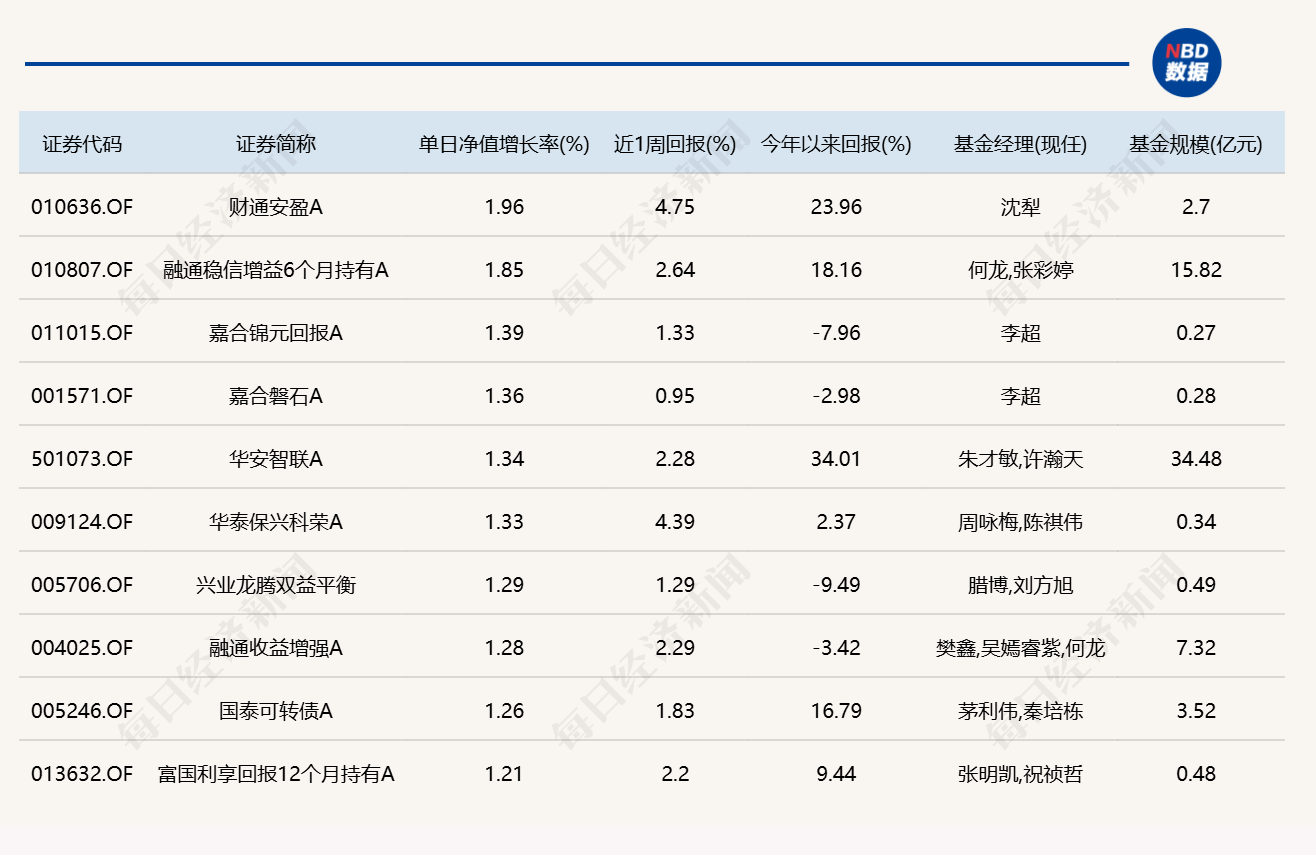Image resolution: width=1316 pixels, height=855 pixels.
Task: Select fund size 15.82
Action: pyautogui.click(x=1196, y=270)
